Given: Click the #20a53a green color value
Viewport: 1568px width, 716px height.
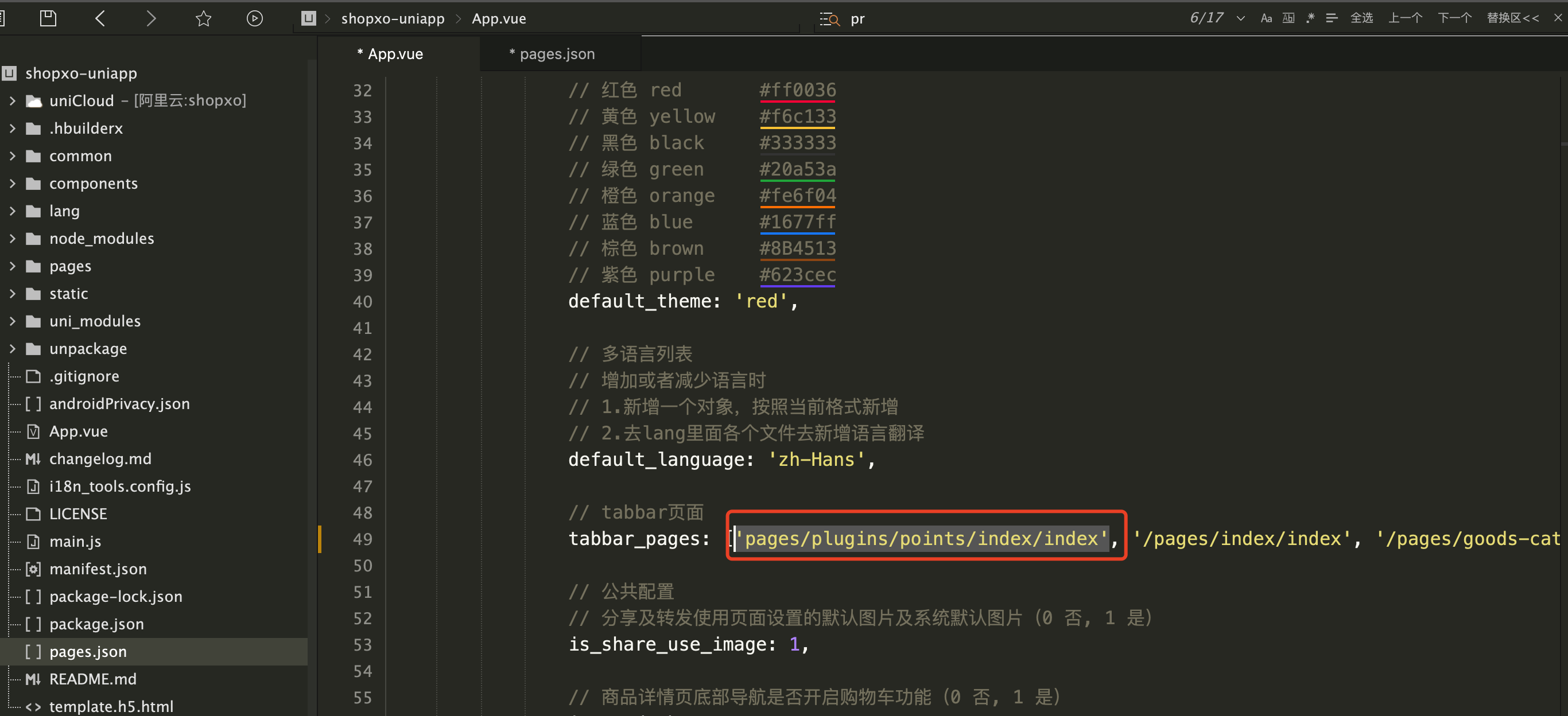Looking at the screenshot, I should 797,169.
